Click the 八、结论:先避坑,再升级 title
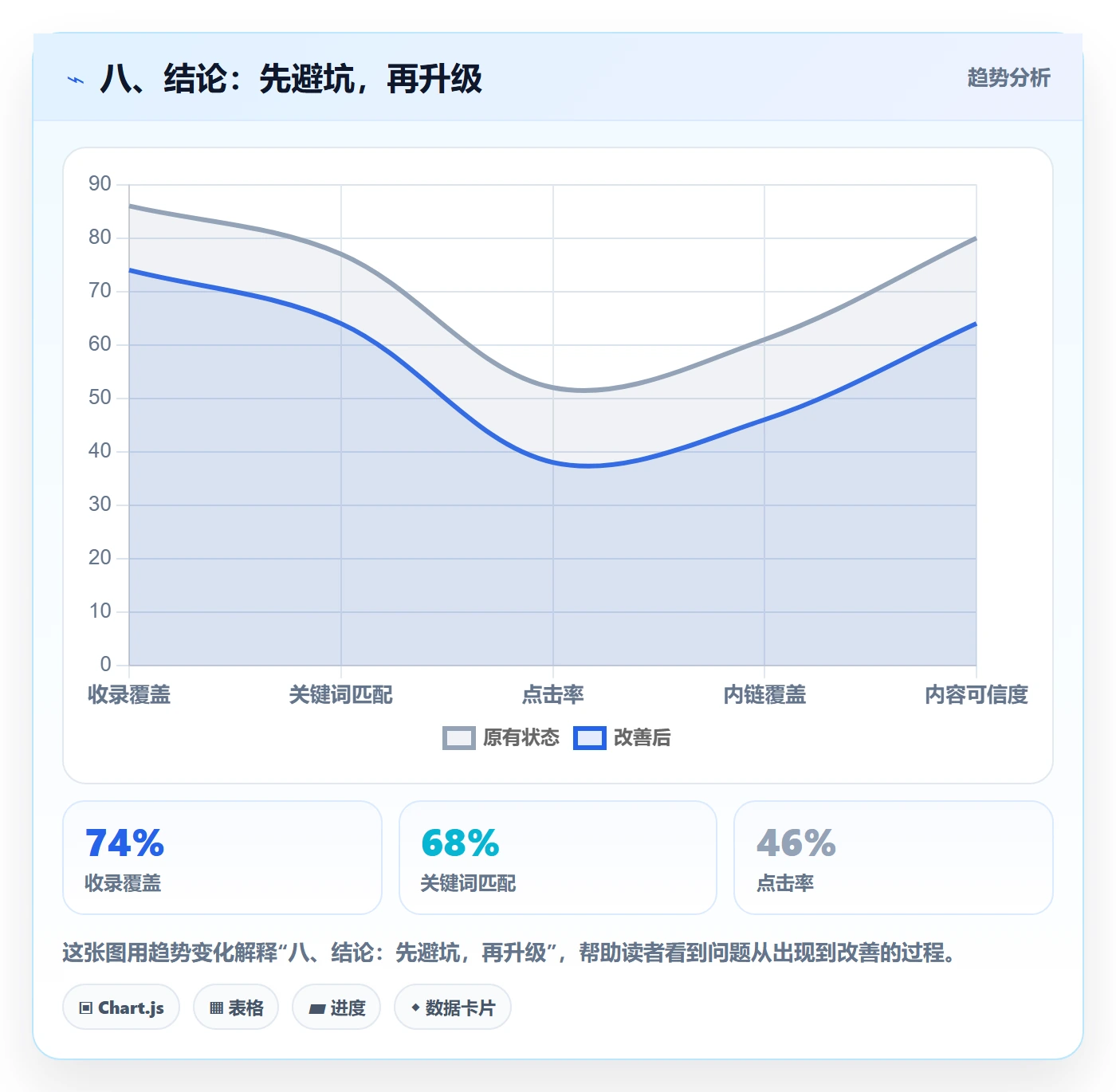 coord(291,79)
